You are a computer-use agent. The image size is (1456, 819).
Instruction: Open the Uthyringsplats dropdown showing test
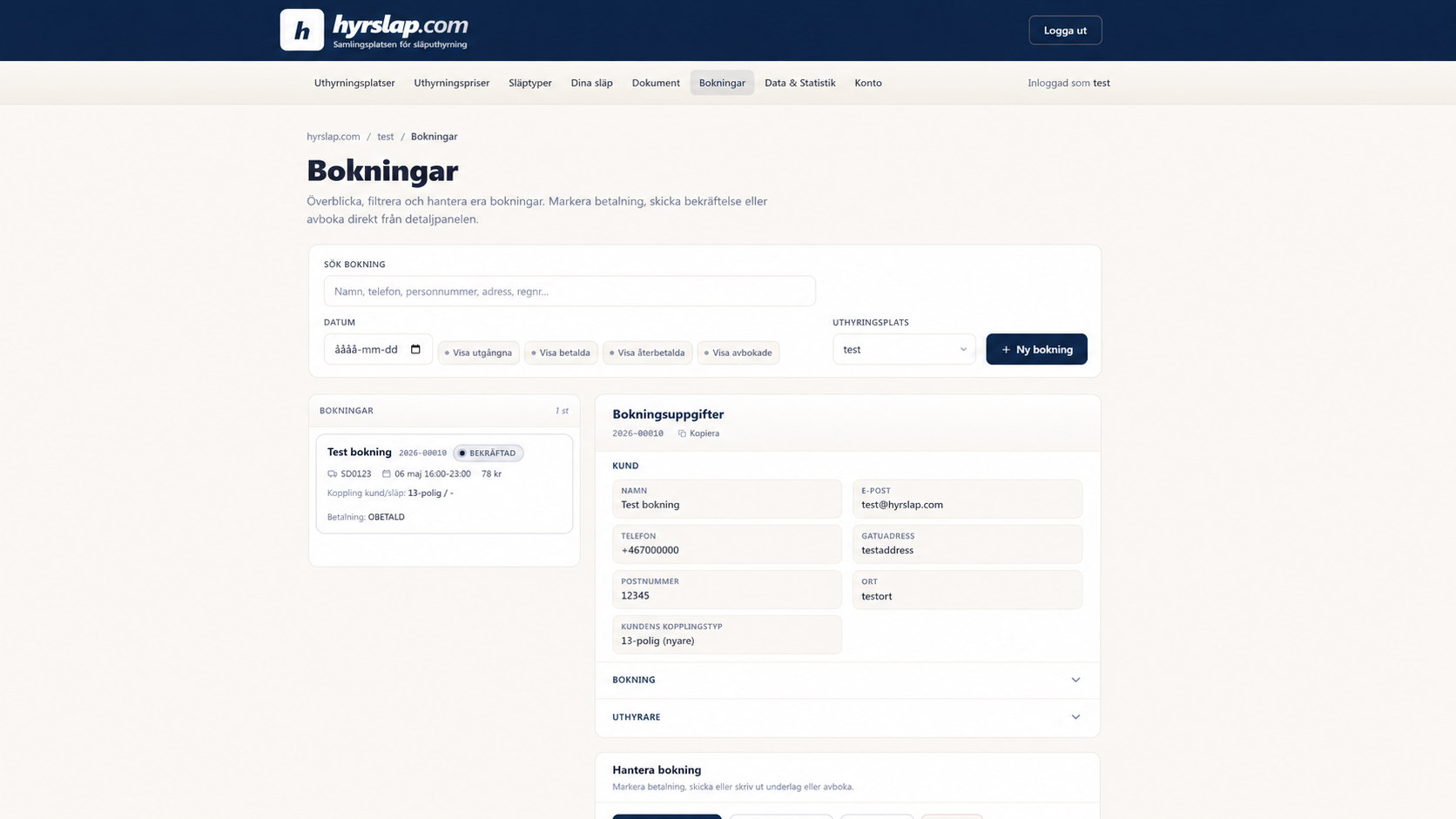click(904, 349)
